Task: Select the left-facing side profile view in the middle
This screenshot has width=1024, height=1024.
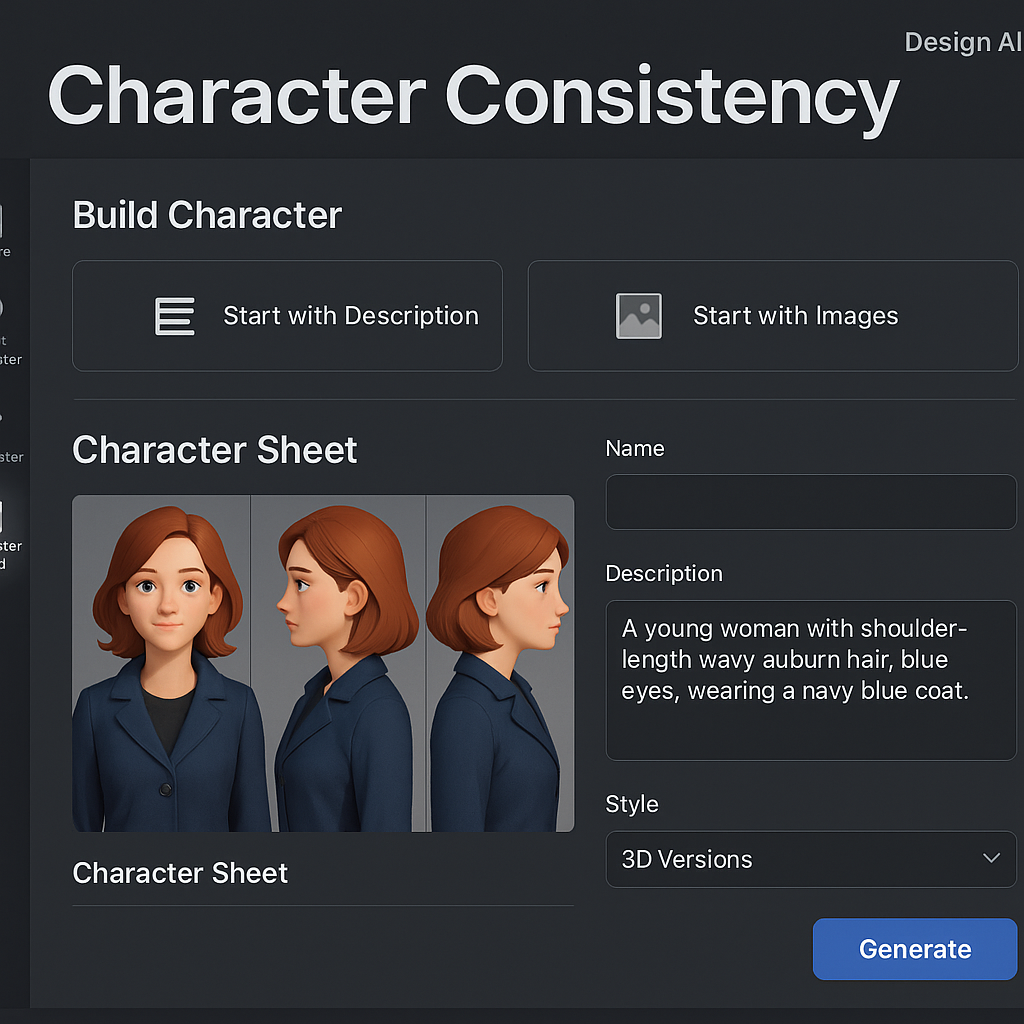Action: click(338, 663)
